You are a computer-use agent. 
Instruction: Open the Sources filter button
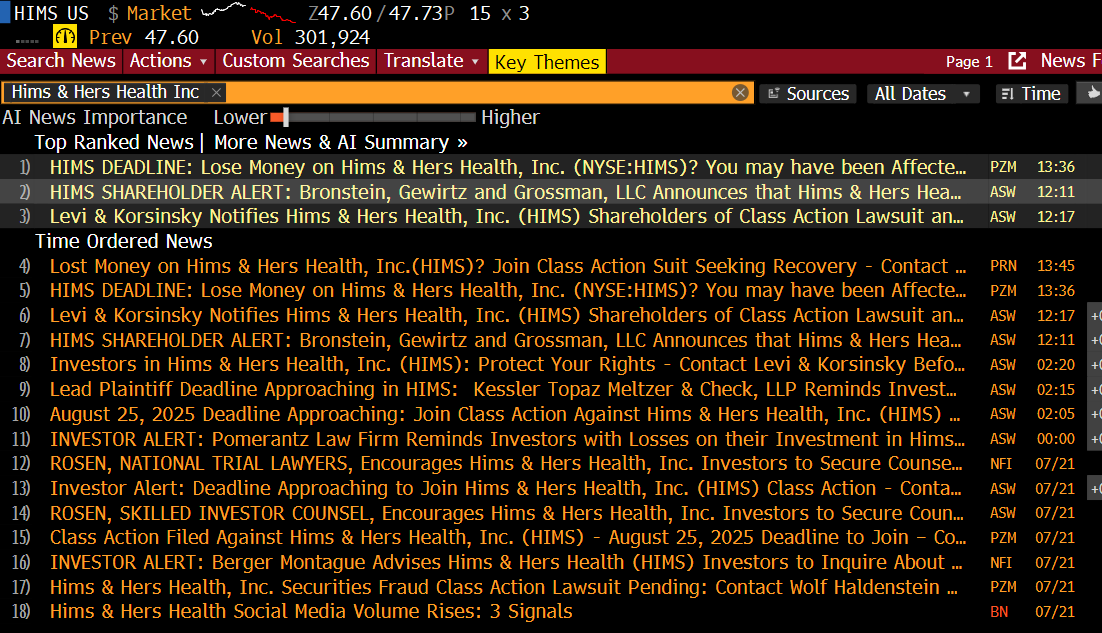pyautogui.click(x=808, y=93)
